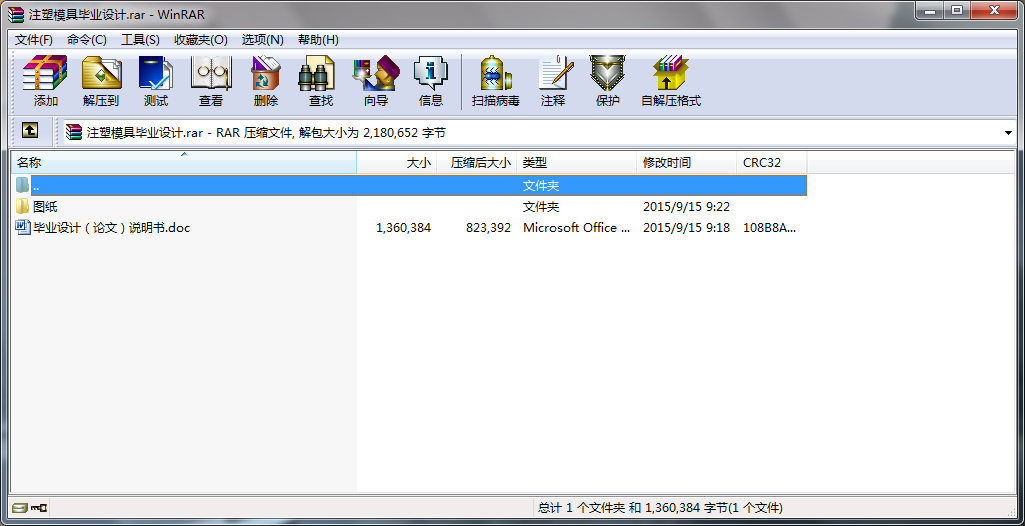Click the 删除 (Delete) toolbar icon

[x=265, y=73]
